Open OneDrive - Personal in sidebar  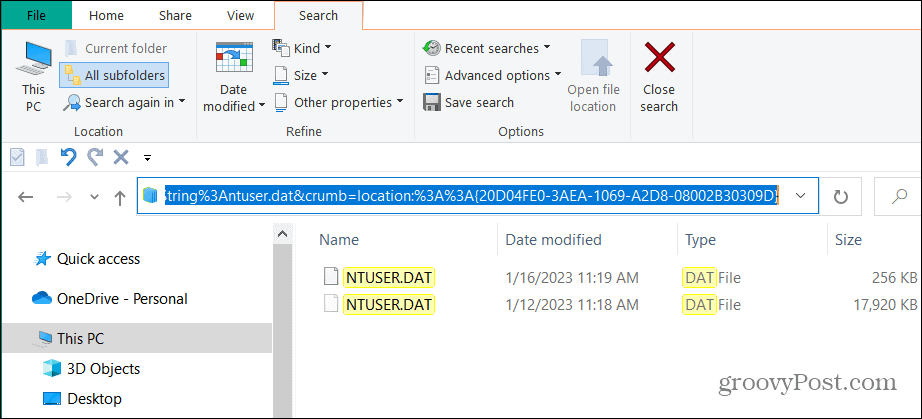coord(121,298)
